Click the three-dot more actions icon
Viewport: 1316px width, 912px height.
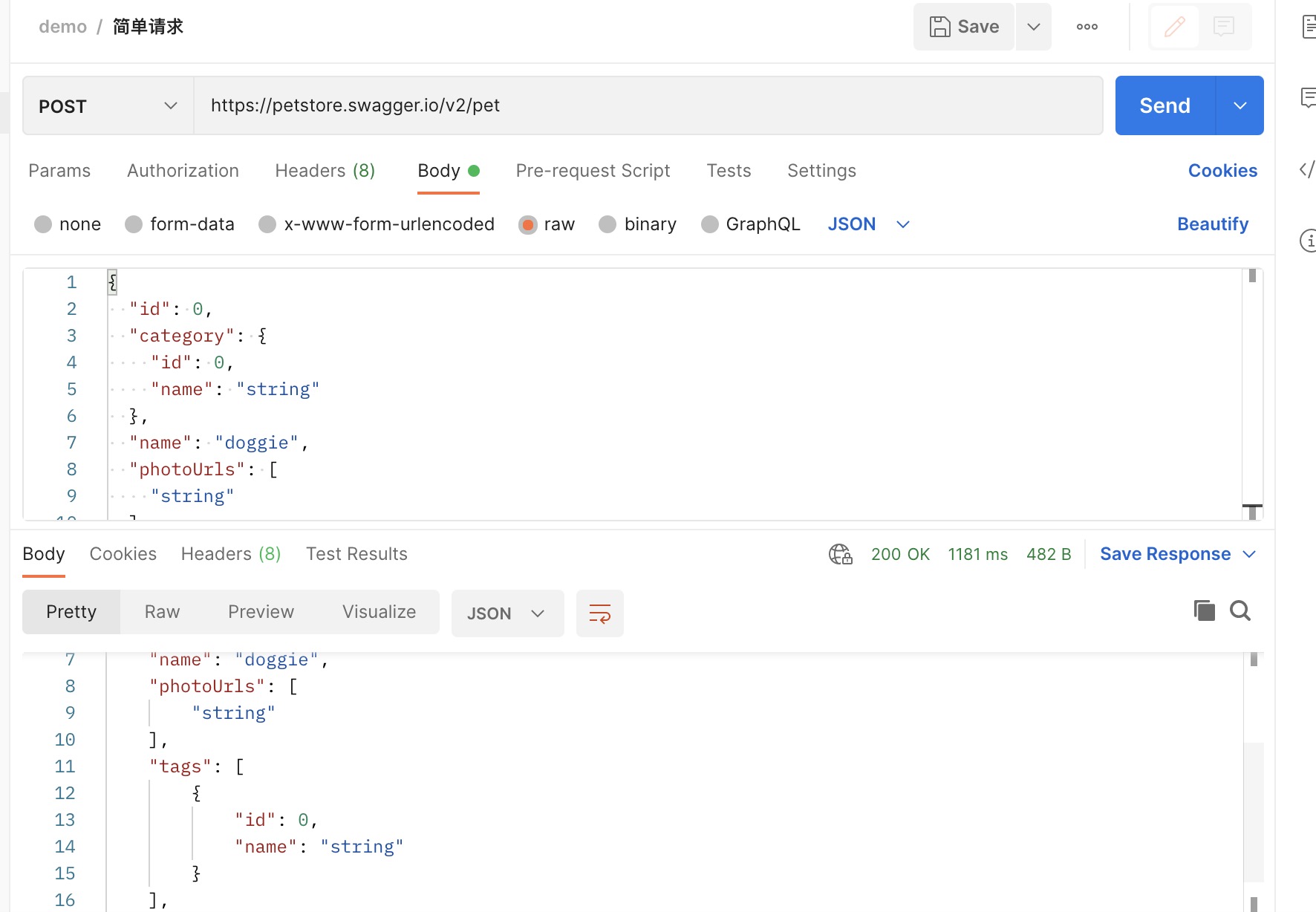pos(1087,27)
